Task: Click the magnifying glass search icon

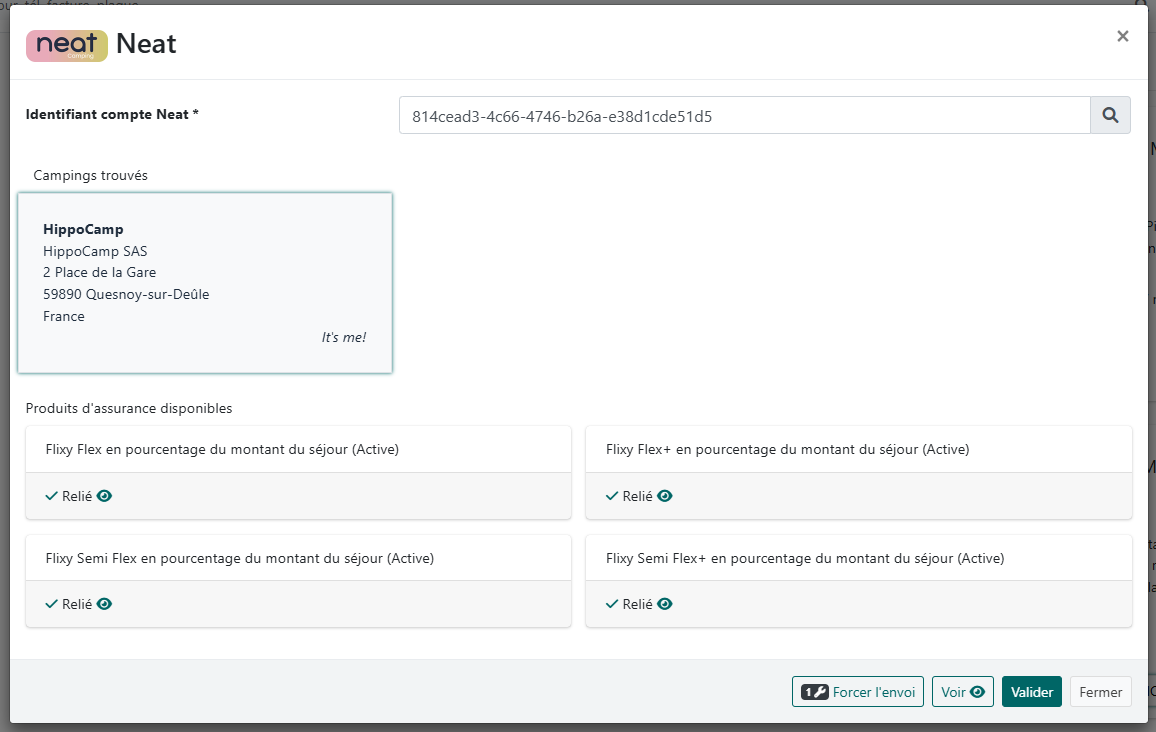Action: 1110,115
